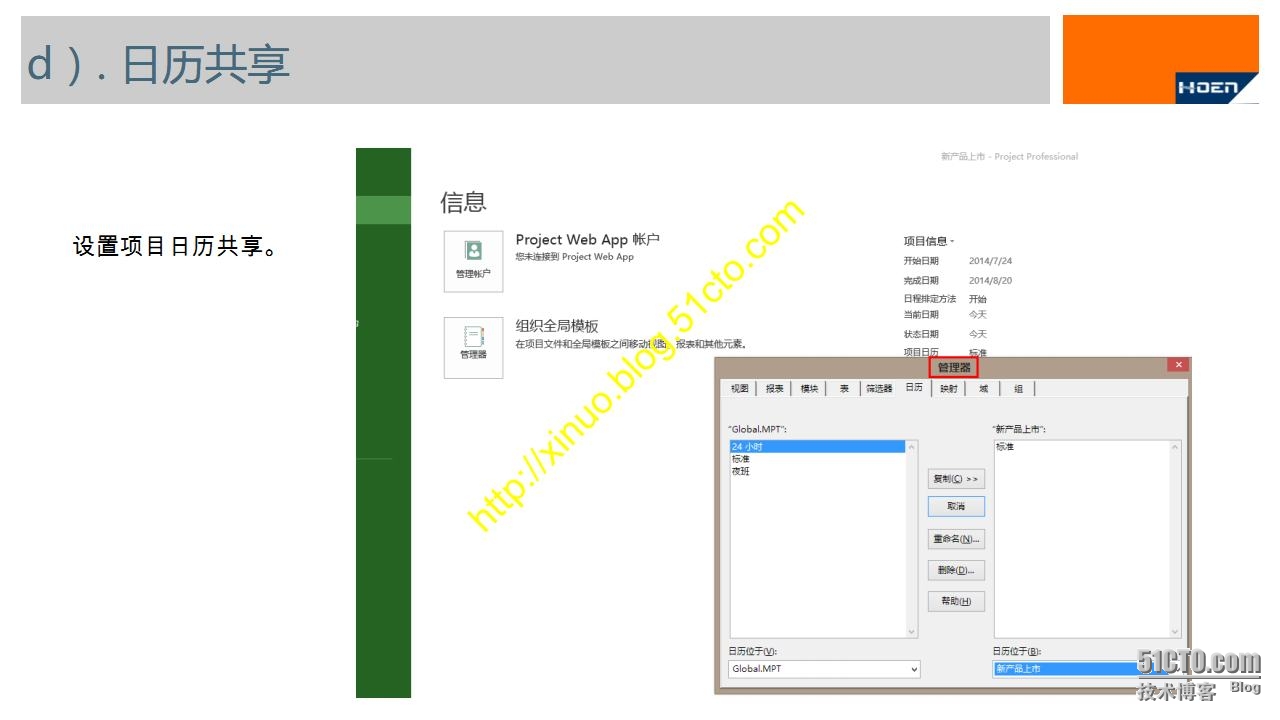
Task: Click the 管理帐户 account icon button
Action: click(473, 261)
